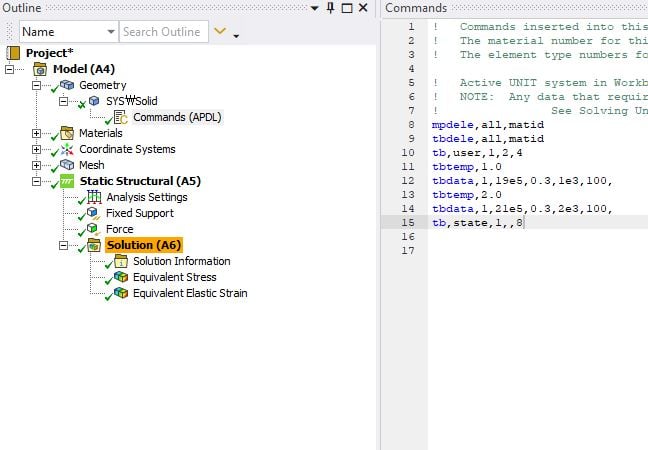Click the Coordinate Systems triad icon
This screenshot has height=450, width=648.
67,149
